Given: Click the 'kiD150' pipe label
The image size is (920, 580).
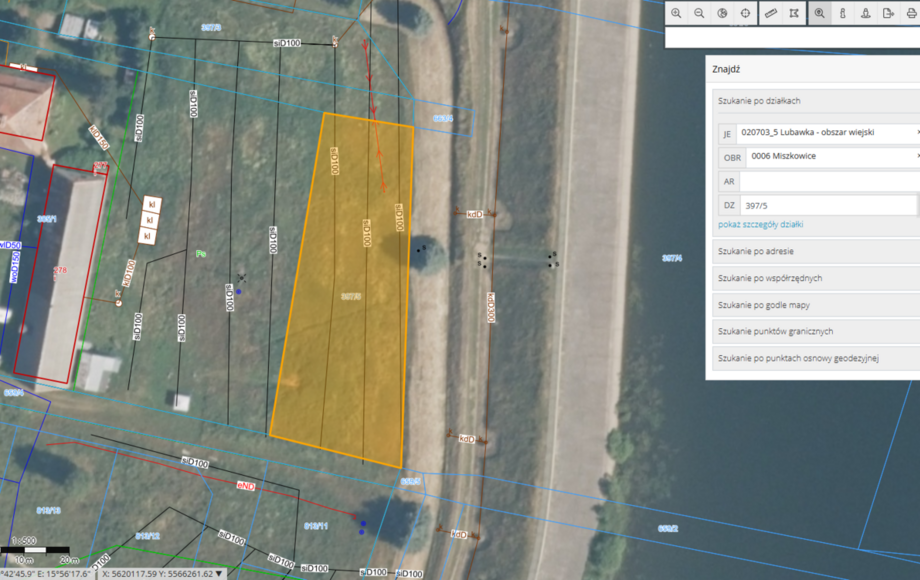Looking at the screenshot, I should click(x=100, y=137).
